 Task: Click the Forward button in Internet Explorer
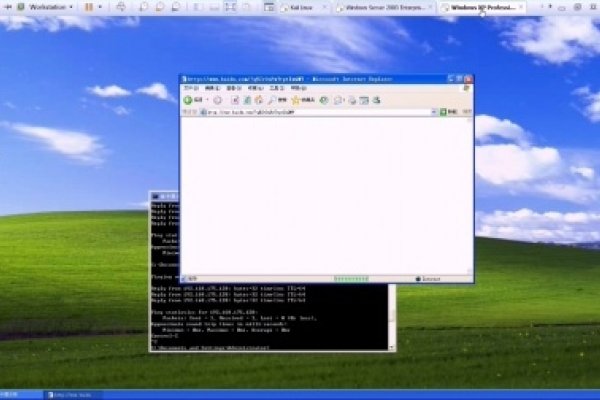coord(218,100)
